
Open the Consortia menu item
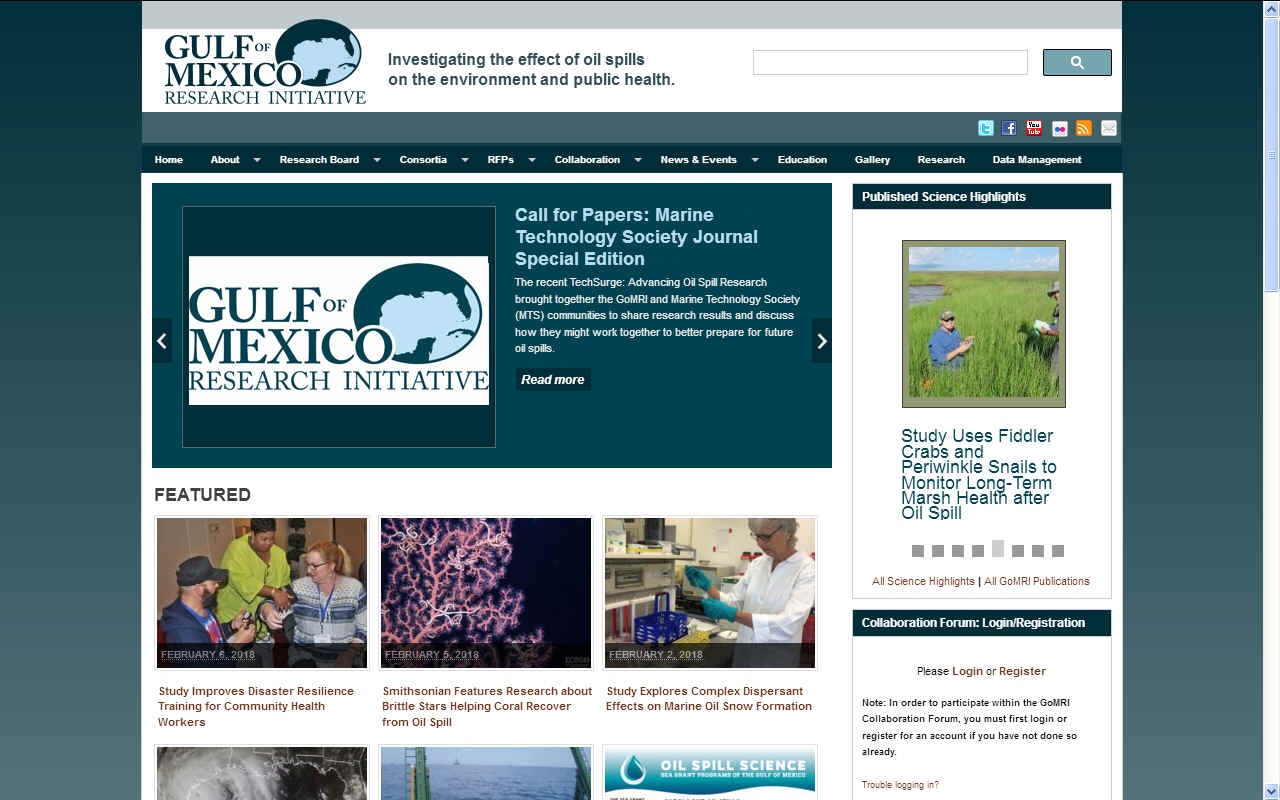click(423, 160)
